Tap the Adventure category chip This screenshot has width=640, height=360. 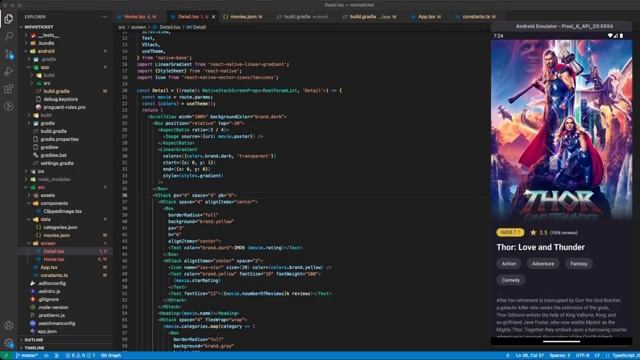[543, 264]
